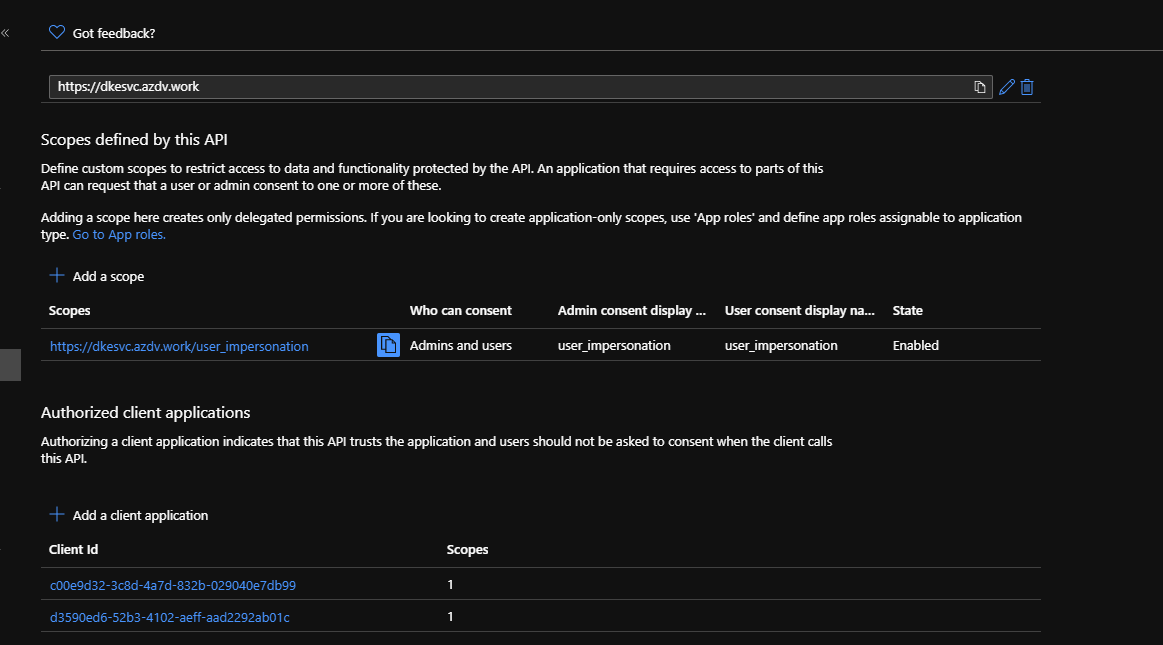The height and width of the screenshot is (645, 1163).
Task: Copy the Application ID URI using copy icon
Action: click(x=979, y=87)
